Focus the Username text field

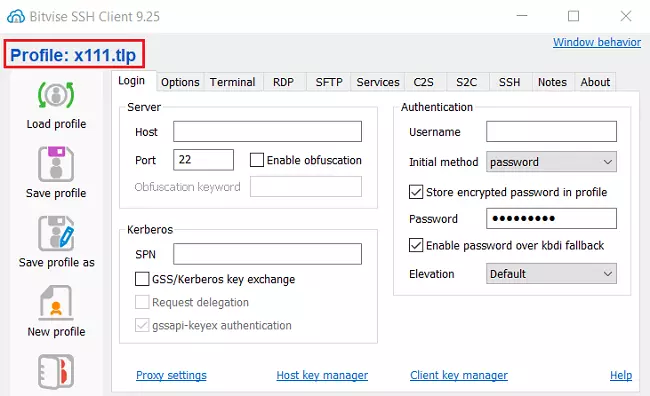click(x=551, y=131)
